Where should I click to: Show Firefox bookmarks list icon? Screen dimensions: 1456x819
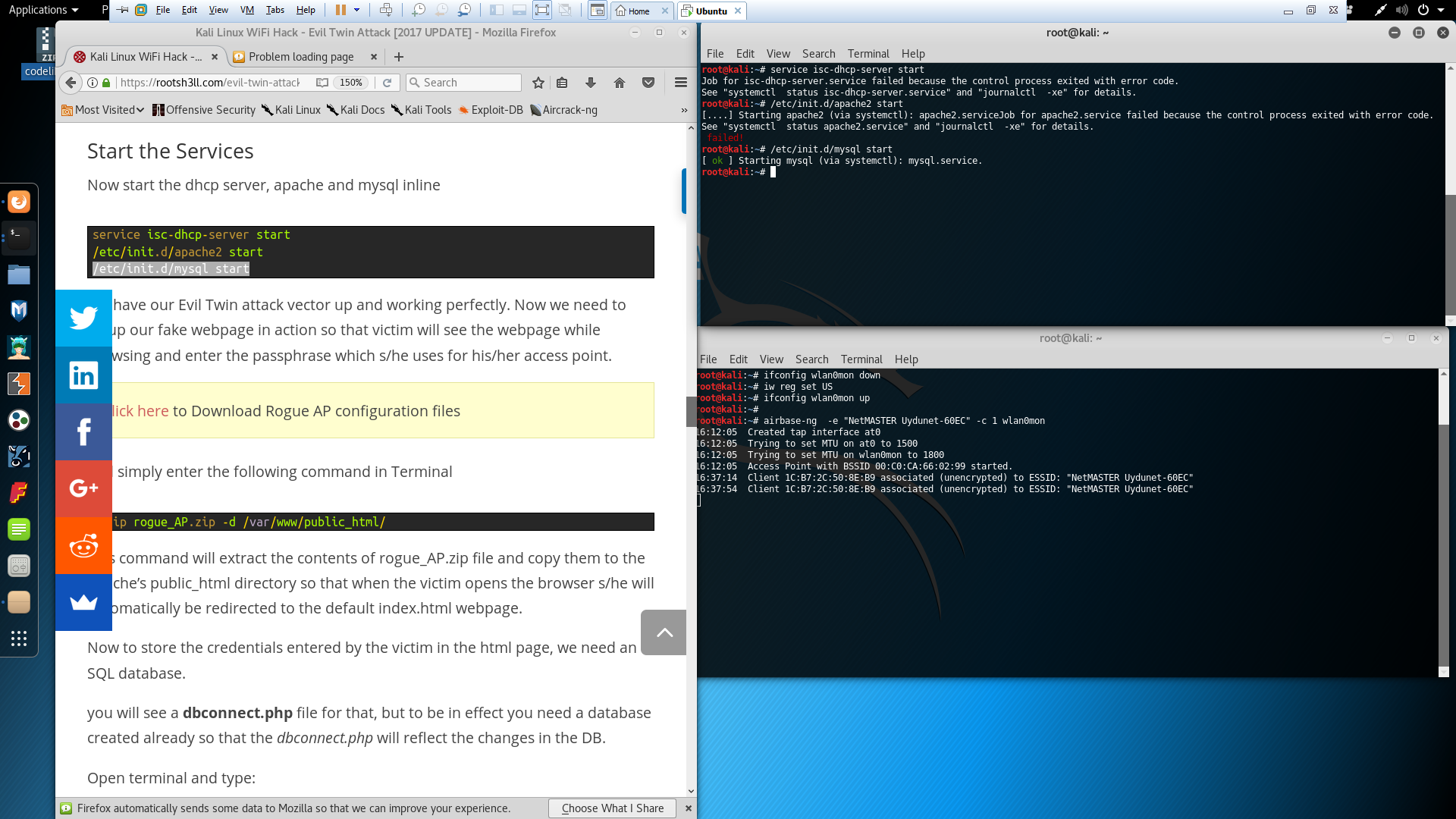coord(562,83)
